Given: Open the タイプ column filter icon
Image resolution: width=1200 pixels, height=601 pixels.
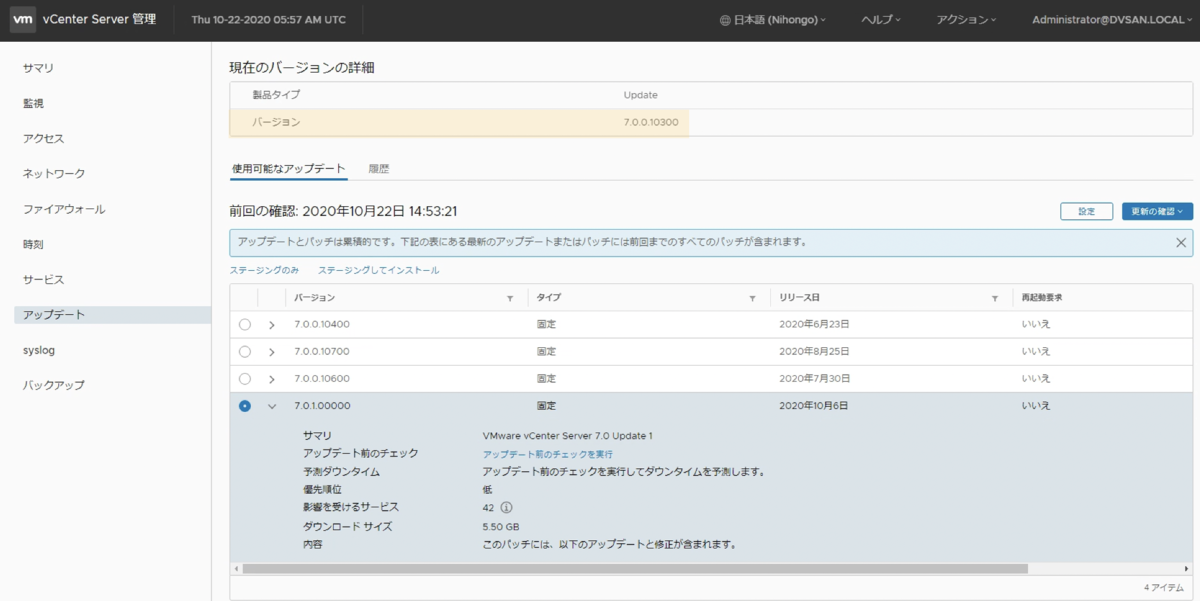Looking at the screenshot, I should pyautogui.click(x=752, y=298).
